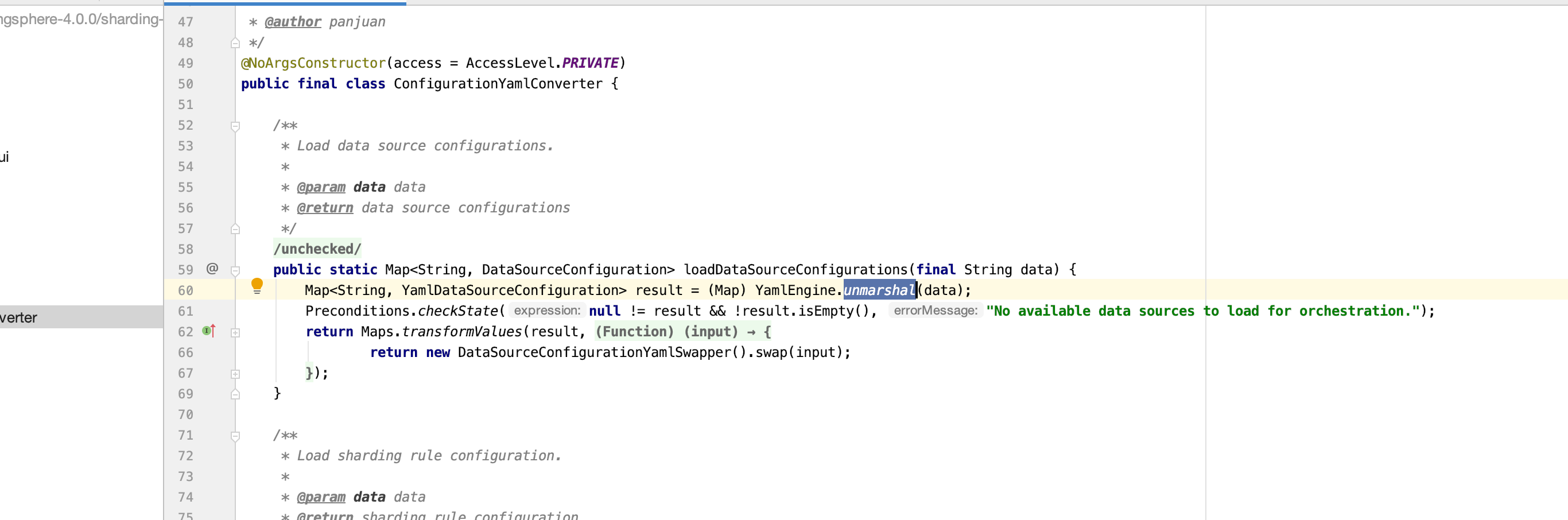The image size is (1568, 520).
Task: Collapse the Javadoc block starting at line 71
Action: pyautogui.click(x=235, y=436)
